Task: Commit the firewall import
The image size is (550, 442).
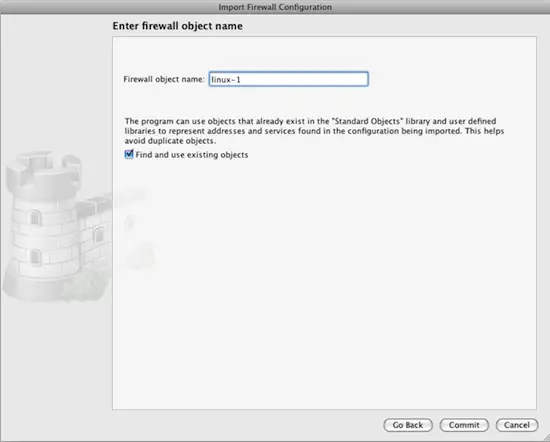Action: tap(464, 425)
